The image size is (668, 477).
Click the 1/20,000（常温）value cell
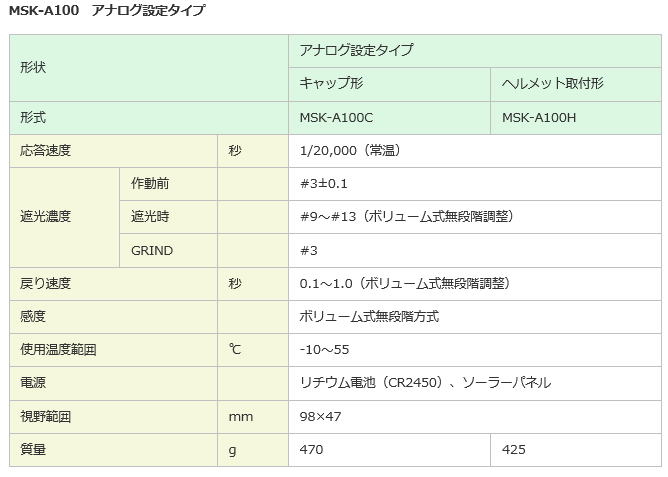click(475, 151)
